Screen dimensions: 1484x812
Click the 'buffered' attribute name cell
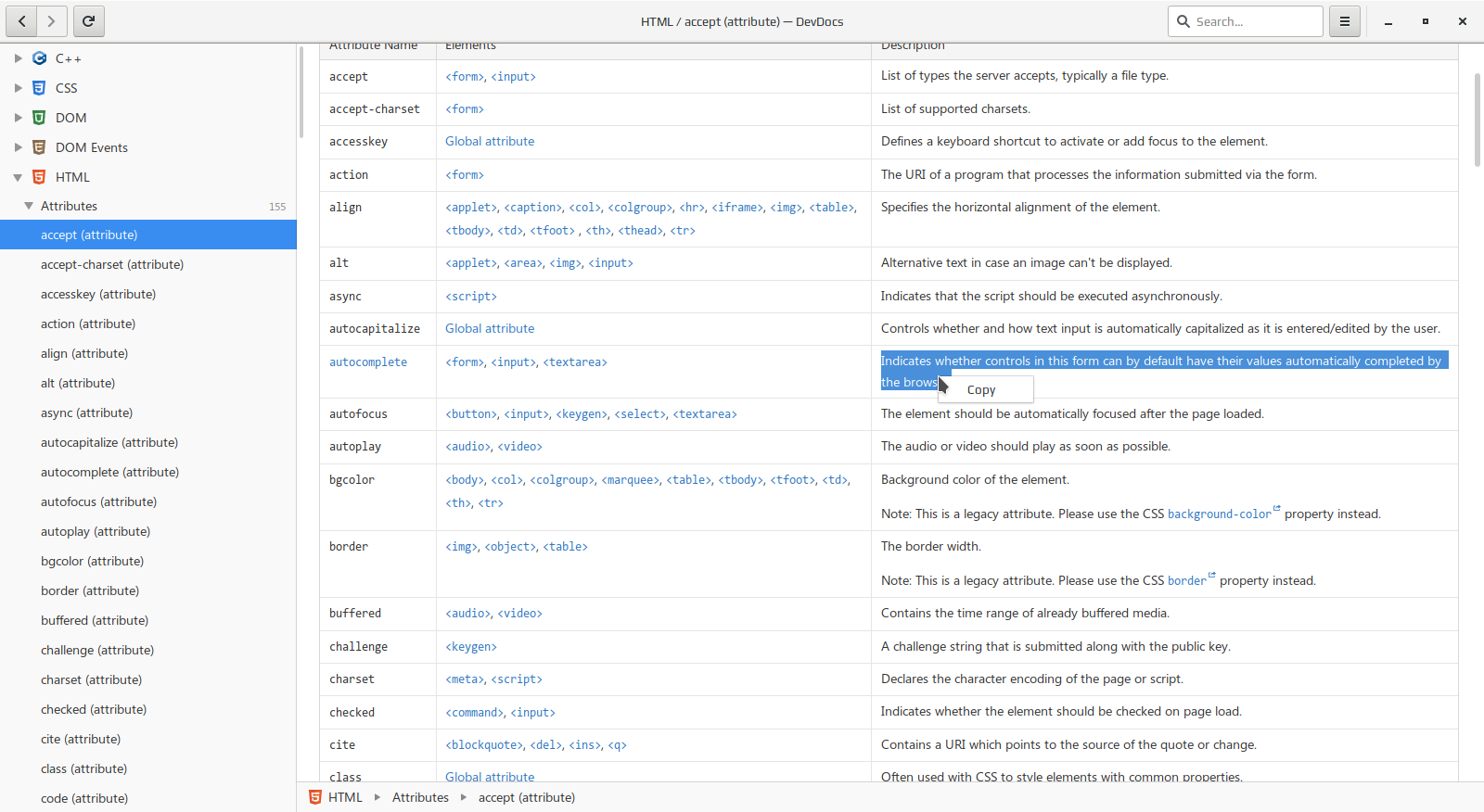pyautogui.click(x=377, y=614)
